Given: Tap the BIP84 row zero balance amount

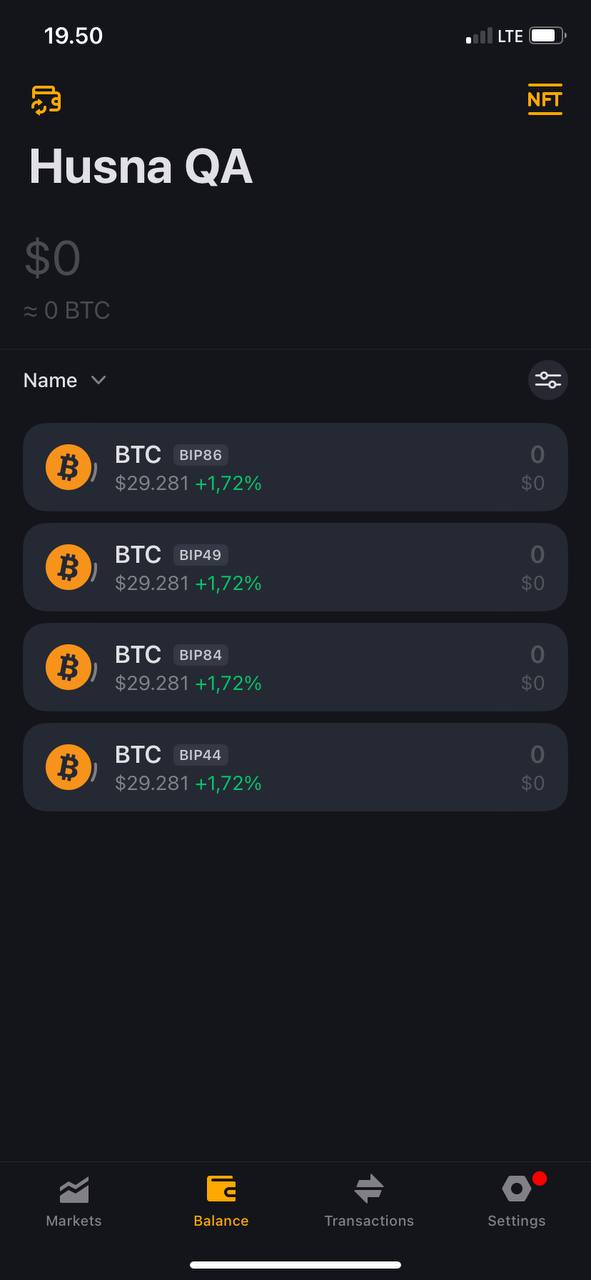Looking at the screenshot, I should point(537,655).
